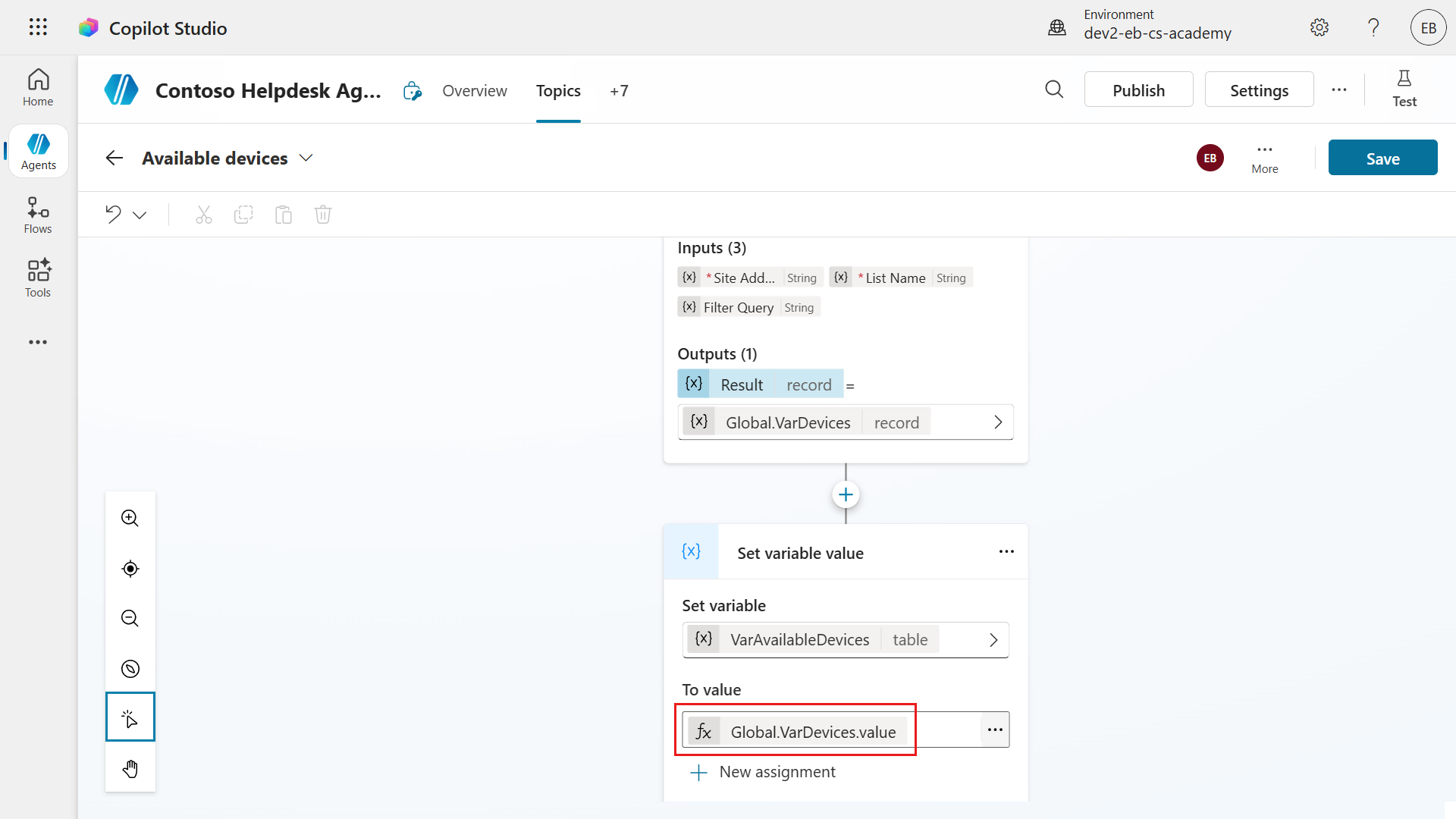Click the undo arrow icon
This screenshot has width=1456, height=819.
pyautogui.click(x=114, y=215)
